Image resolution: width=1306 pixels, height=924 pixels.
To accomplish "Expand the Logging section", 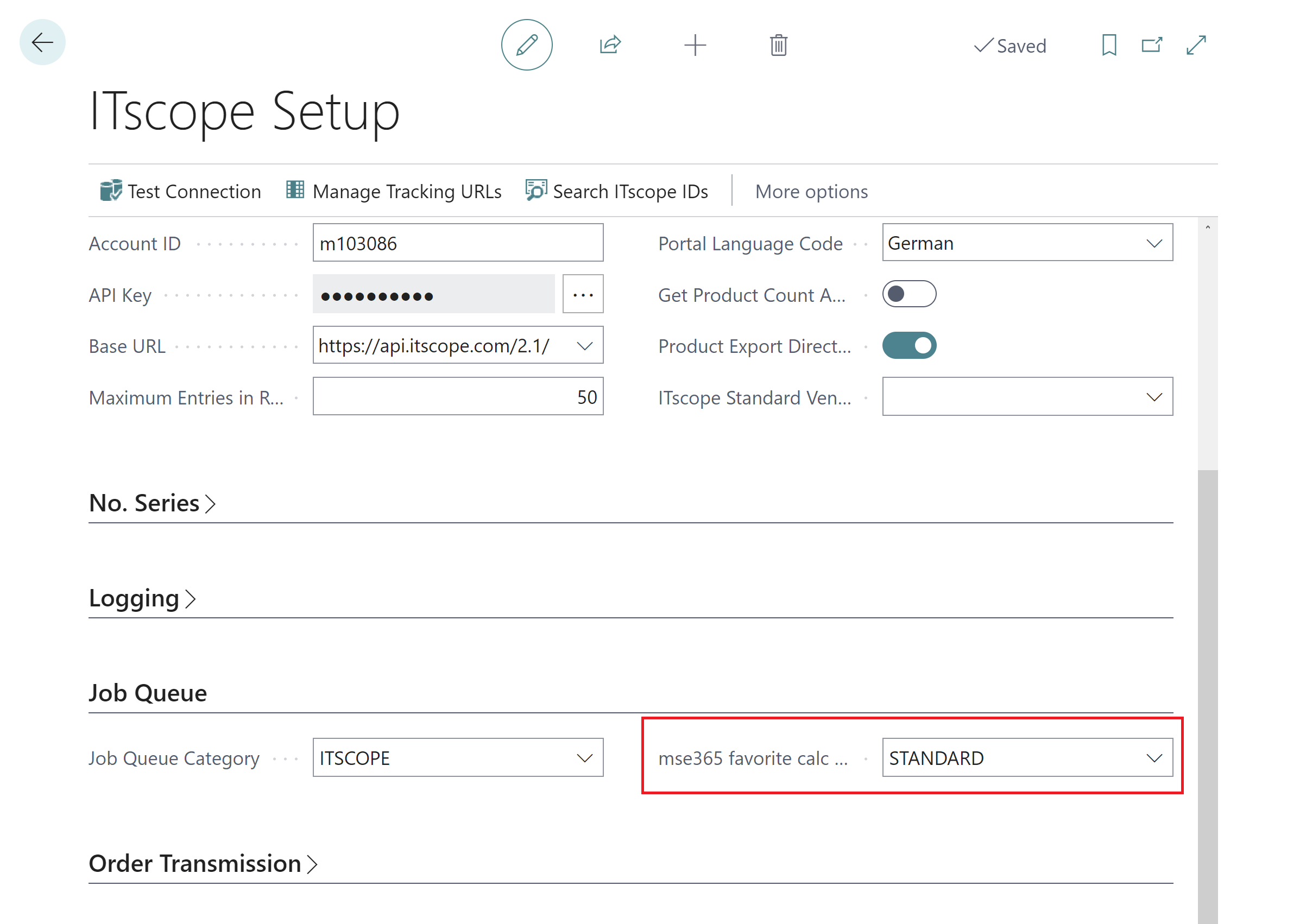I will point(142,599).
